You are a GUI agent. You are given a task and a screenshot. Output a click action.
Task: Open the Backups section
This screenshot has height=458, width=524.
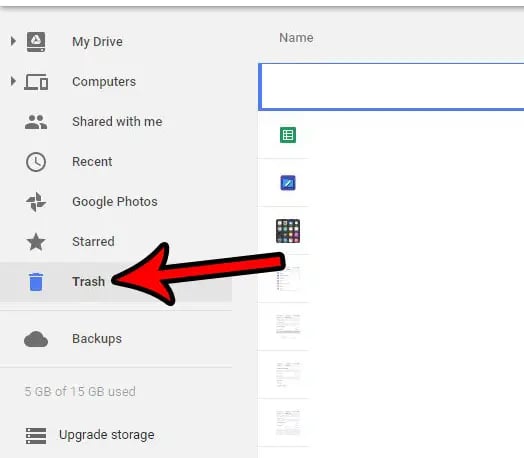(x=97, y=339)
